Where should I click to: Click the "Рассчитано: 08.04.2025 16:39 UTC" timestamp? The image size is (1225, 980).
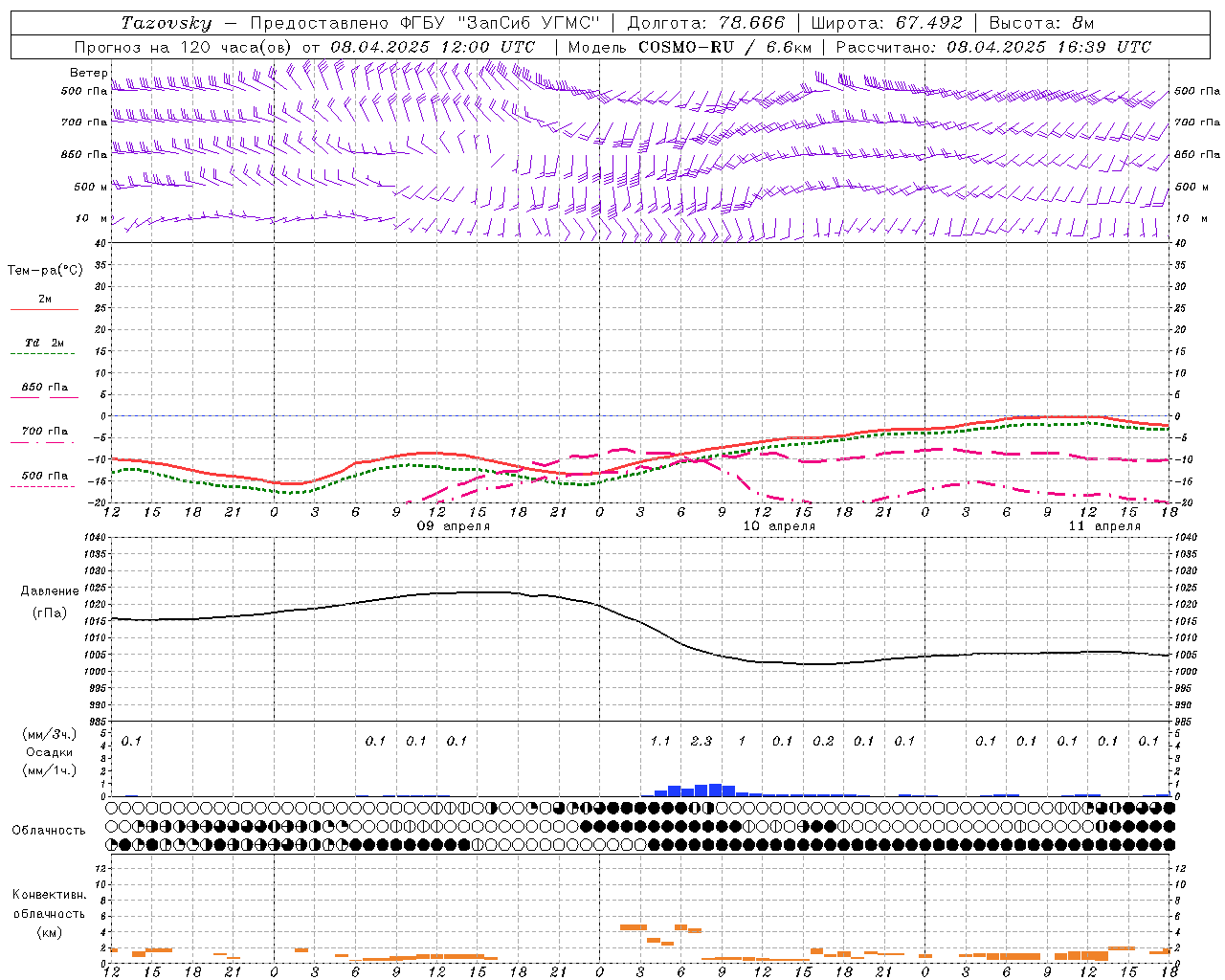[x=993, y=47]
